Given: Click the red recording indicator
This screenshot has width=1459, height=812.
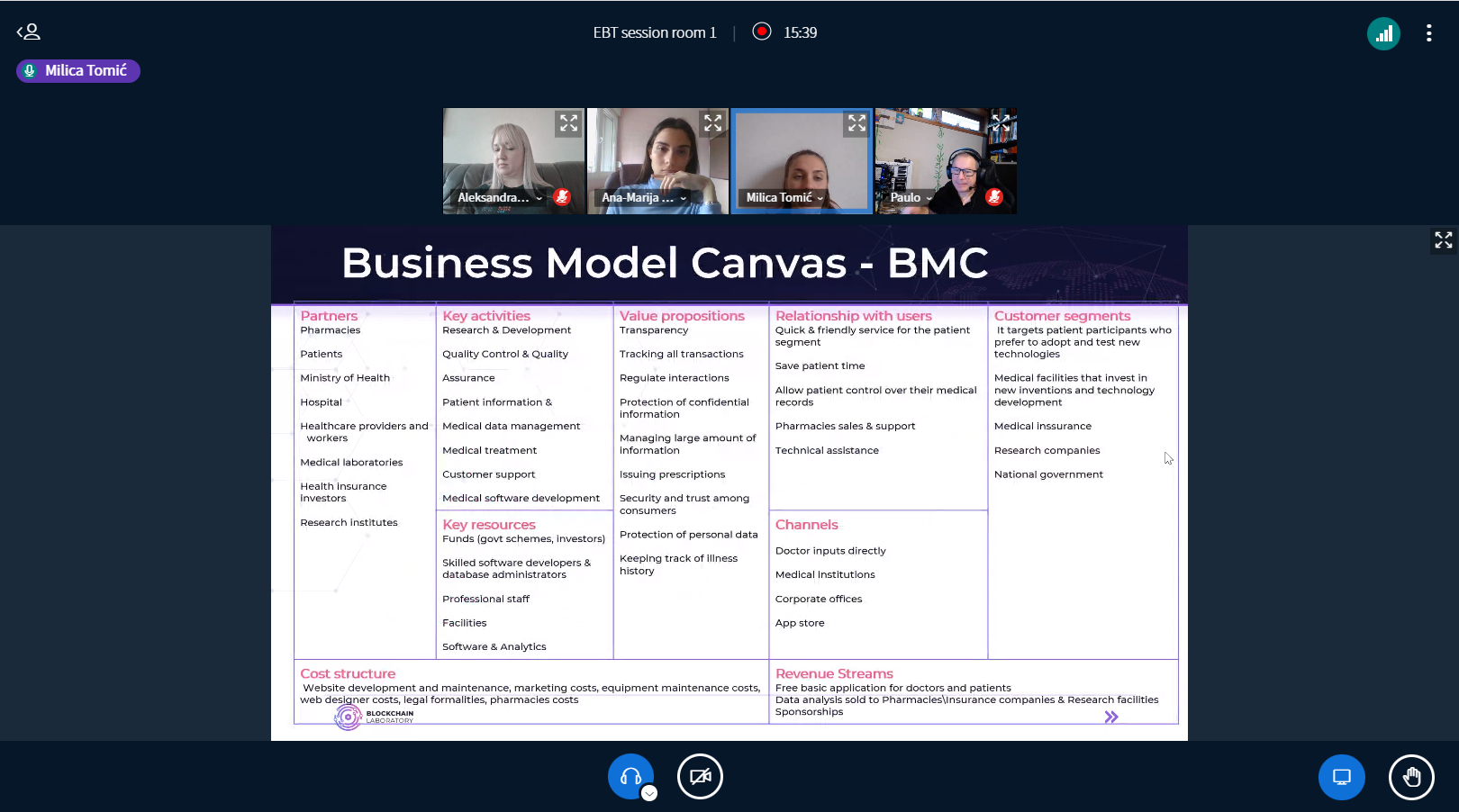Looking at the screenshot, I should (762, 32).
